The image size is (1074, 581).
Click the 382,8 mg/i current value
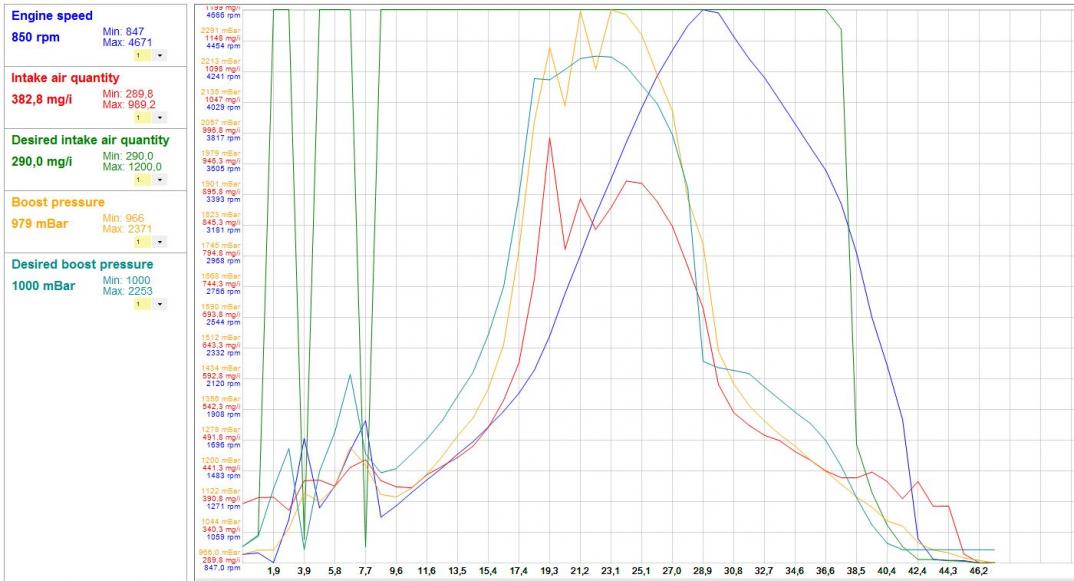(42, 99)
